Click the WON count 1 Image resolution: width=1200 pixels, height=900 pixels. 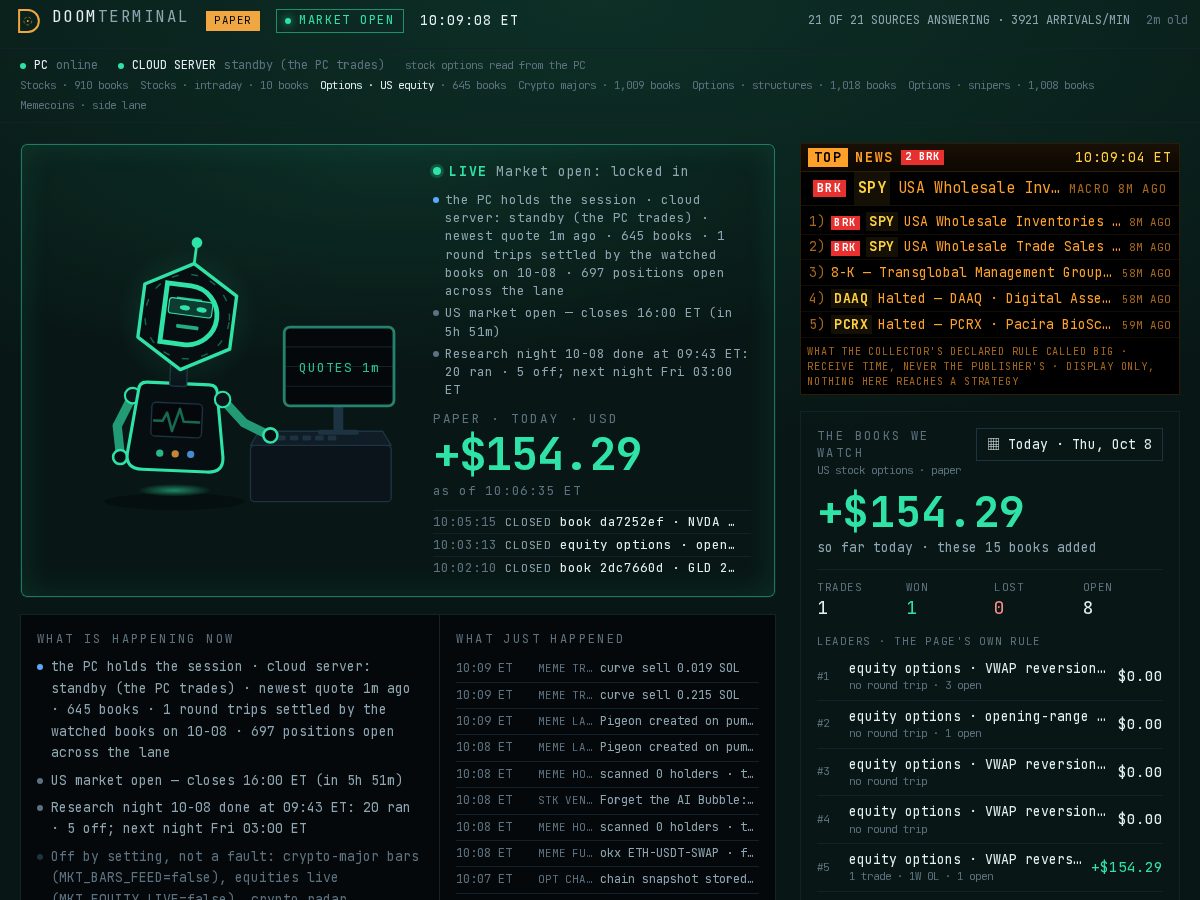[x=911, y=608]
